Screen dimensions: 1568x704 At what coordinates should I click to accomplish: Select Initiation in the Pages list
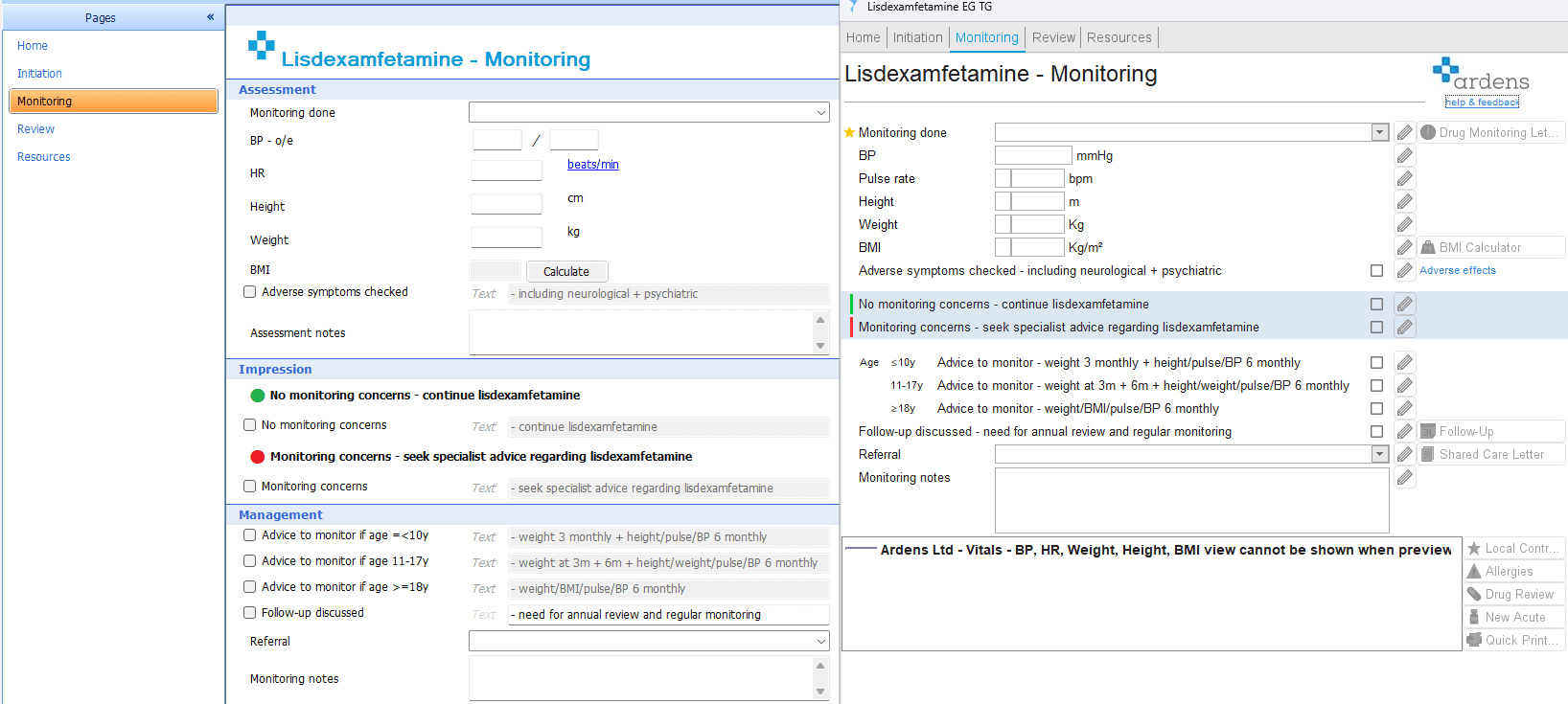point(39,74)
